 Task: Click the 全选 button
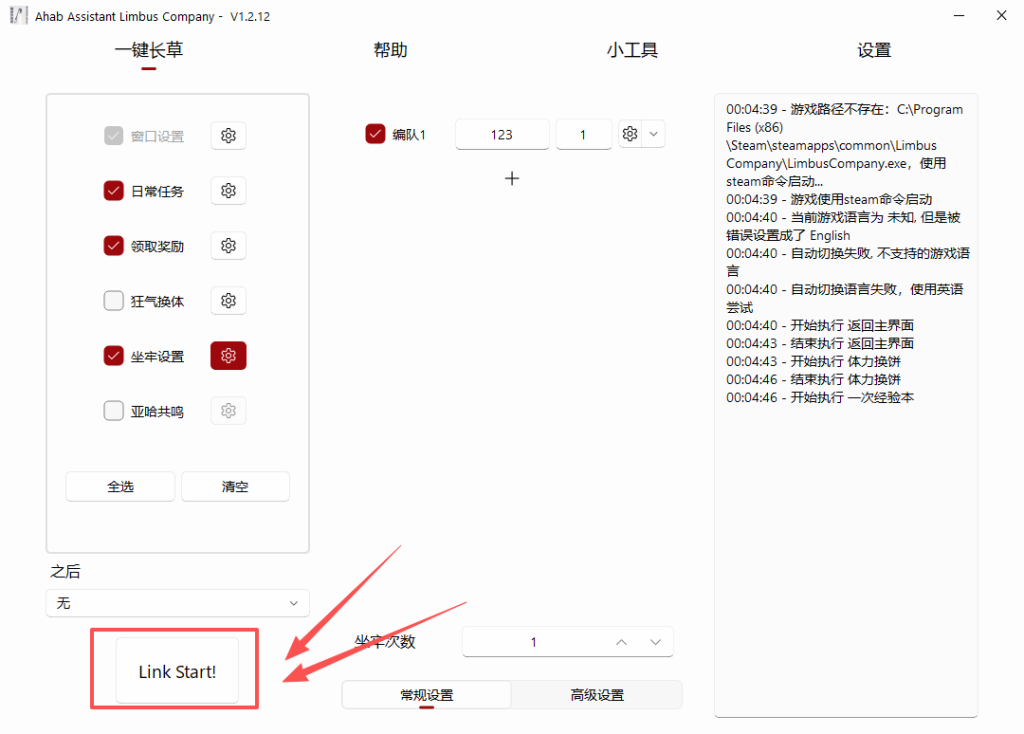121,487
